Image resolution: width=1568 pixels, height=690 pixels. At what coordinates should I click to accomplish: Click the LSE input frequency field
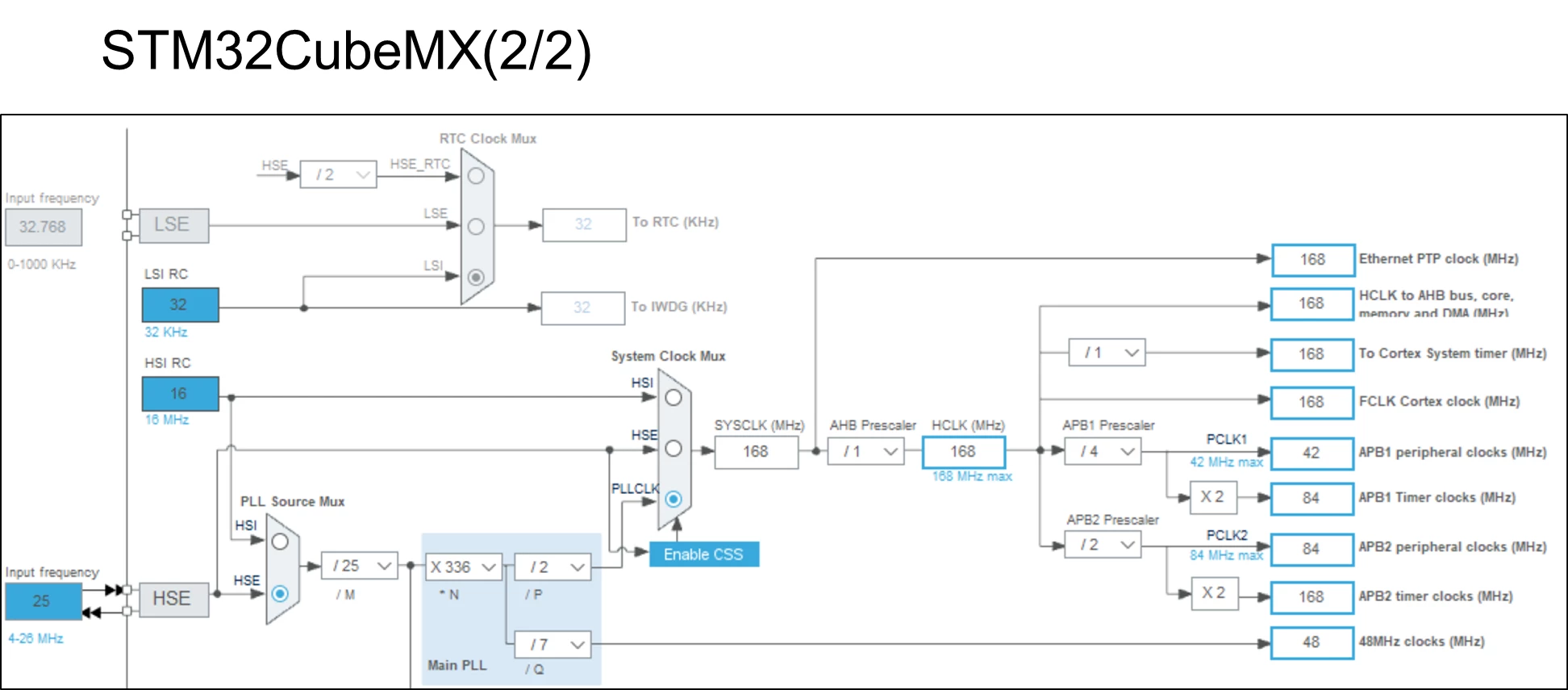click(44, 227)
